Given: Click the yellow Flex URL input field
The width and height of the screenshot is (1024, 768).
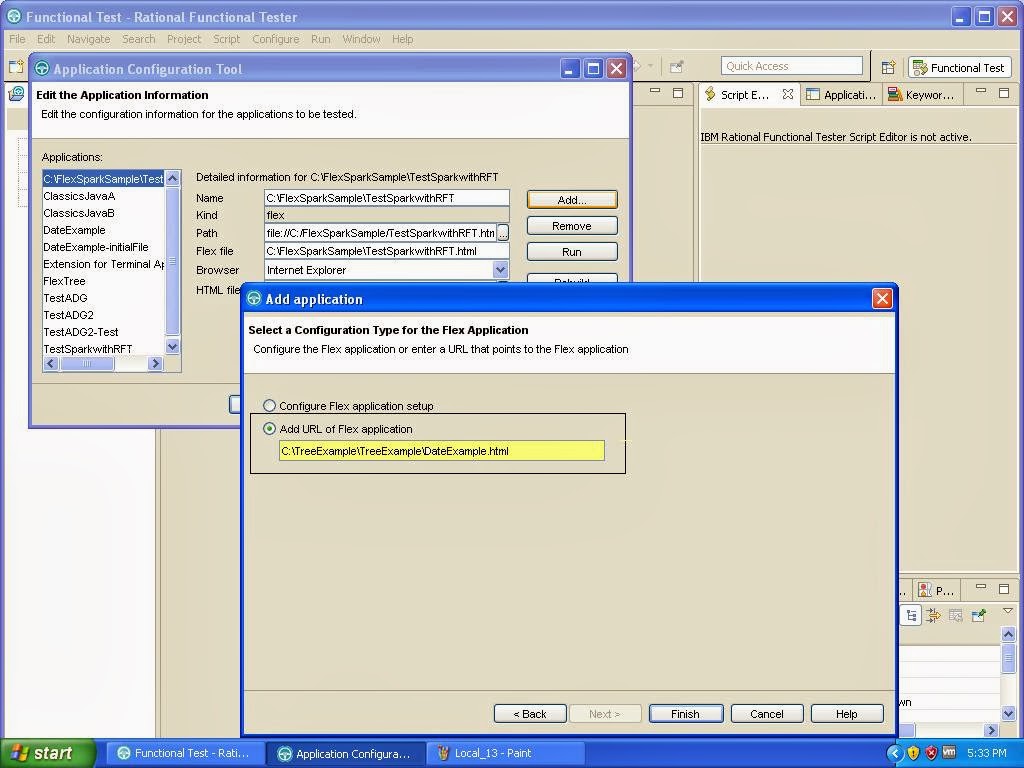Looking at the screenshot, I should click(441, 451).
